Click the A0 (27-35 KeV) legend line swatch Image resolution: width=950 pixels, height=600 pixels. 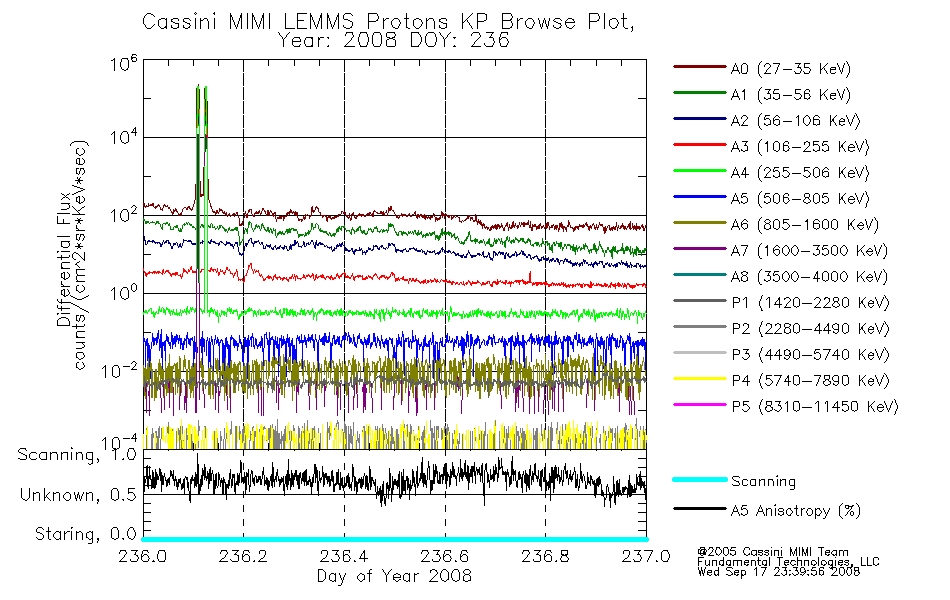click(x=700, y=67)
